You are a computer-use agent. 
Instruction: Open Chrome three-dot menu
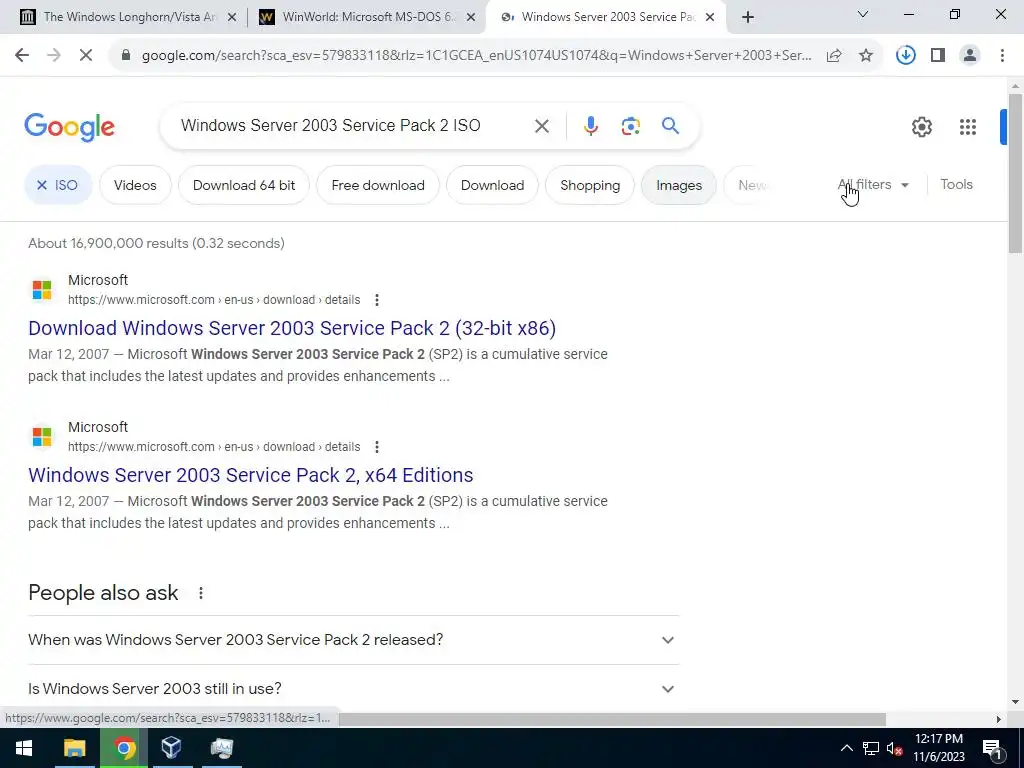1002,56
